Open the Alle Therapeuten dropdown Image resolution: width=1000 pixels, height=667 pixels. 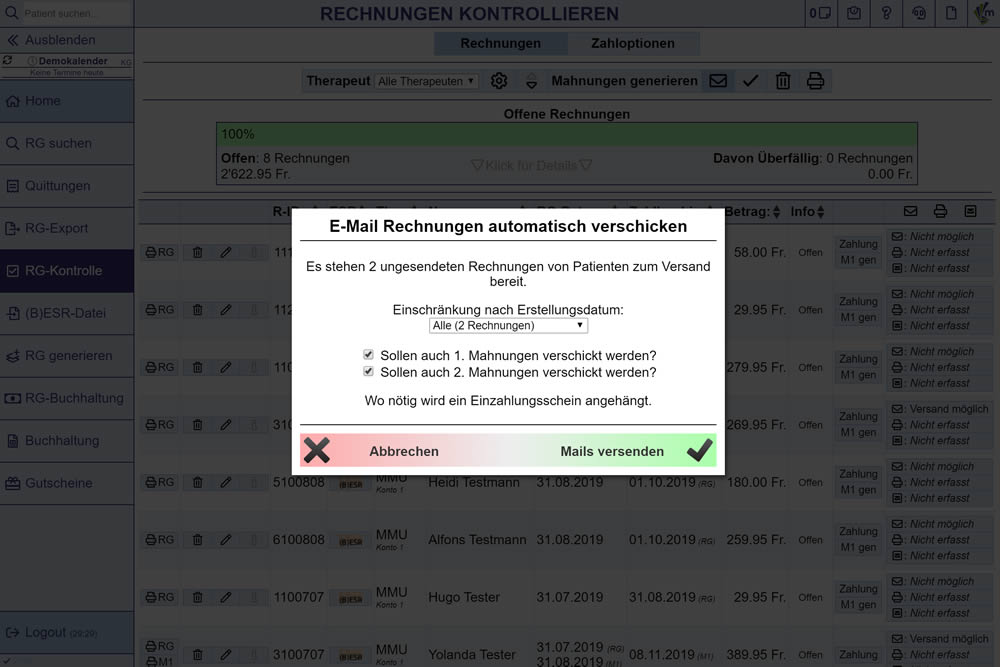point(427,81)
